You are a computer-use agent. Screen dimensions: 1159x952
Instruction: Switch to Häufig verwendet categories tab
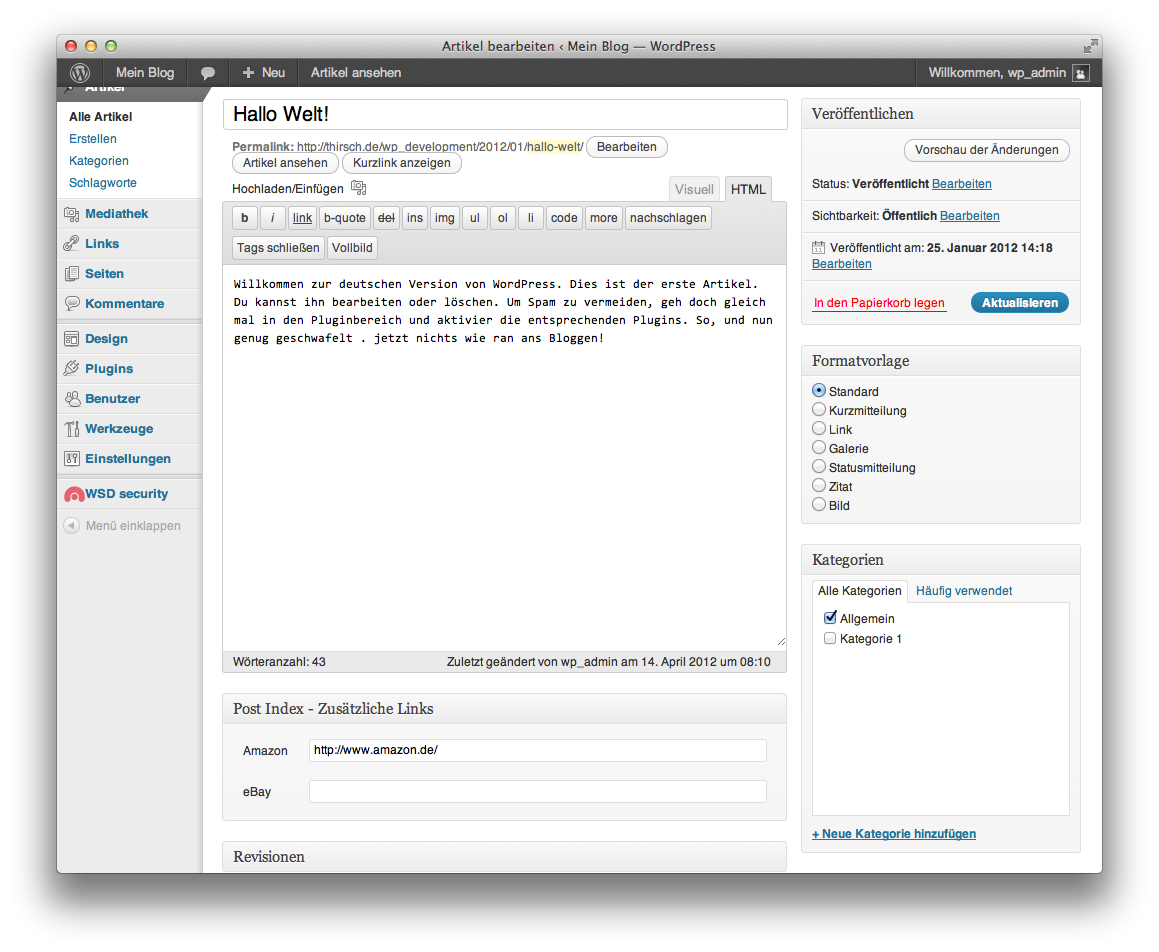click(964, 591)
